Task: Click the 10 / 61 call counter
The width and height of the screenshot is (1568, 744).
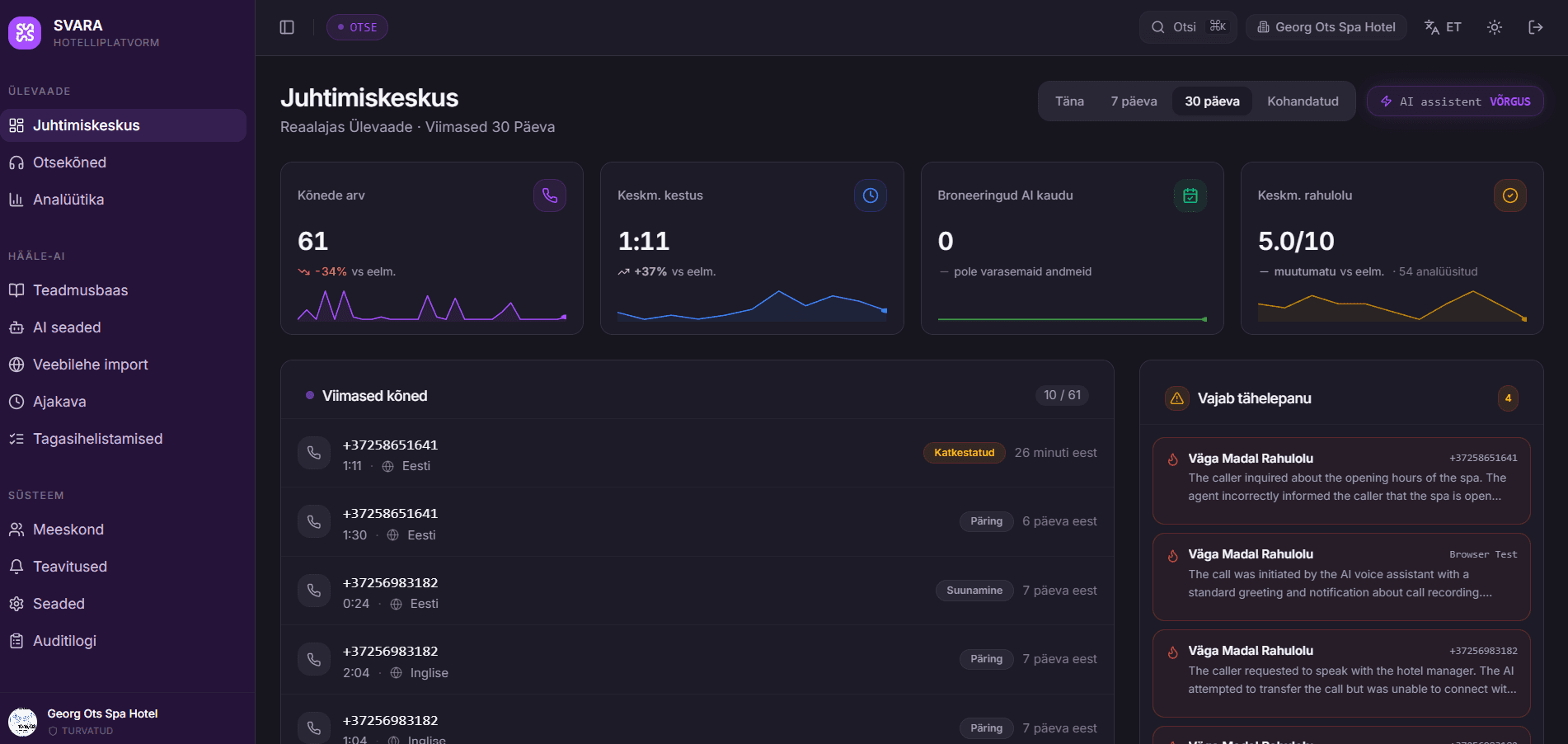Action: pyautogui.click(x=1062, y=395)
